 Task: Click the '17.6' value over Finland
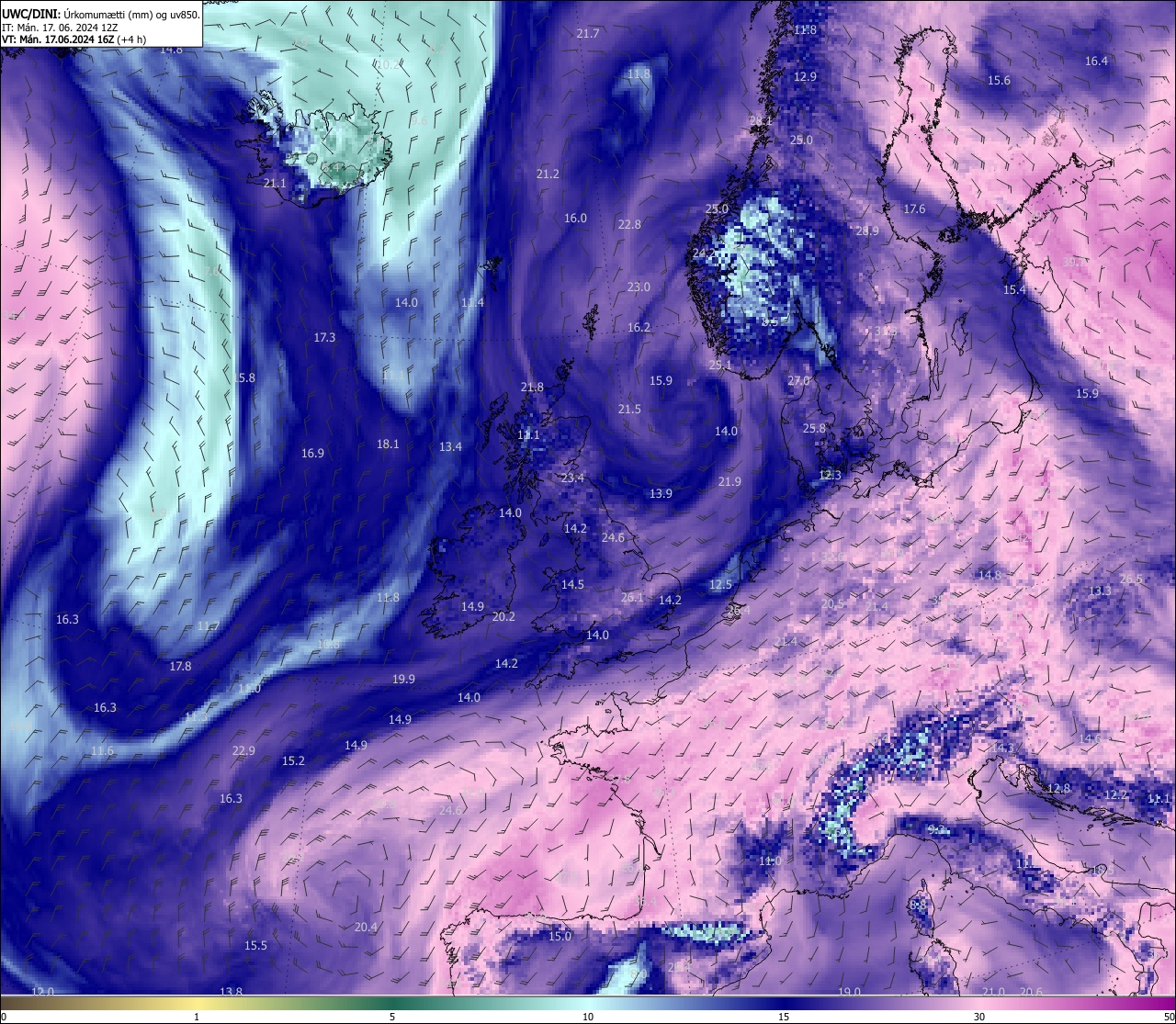pyautogui.click(x=914, y=209)
